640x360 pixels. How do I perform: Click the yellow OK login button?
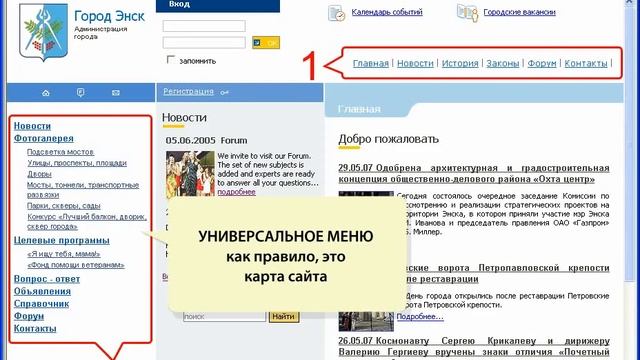coord(266,42)
